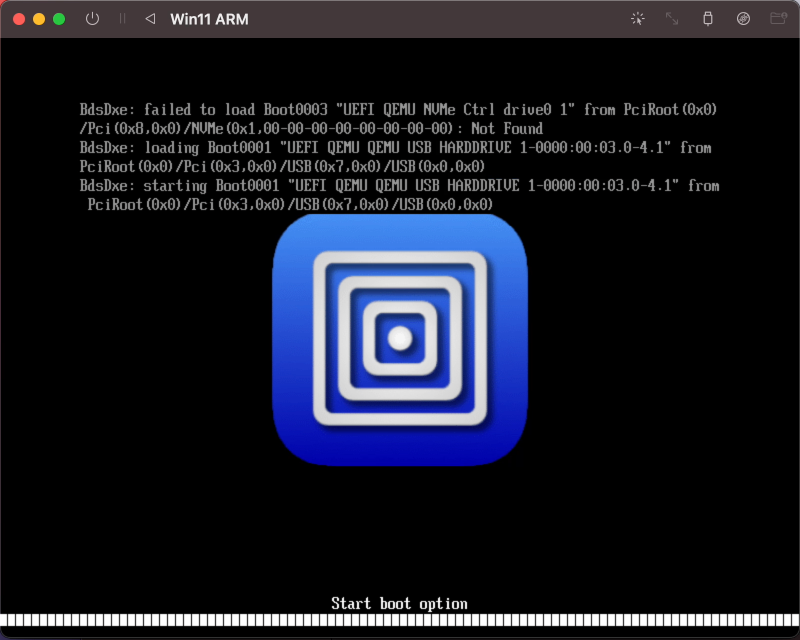Open the USB devices icon
The width and height of the screenshot is (800, 640).
pos(708,19)
